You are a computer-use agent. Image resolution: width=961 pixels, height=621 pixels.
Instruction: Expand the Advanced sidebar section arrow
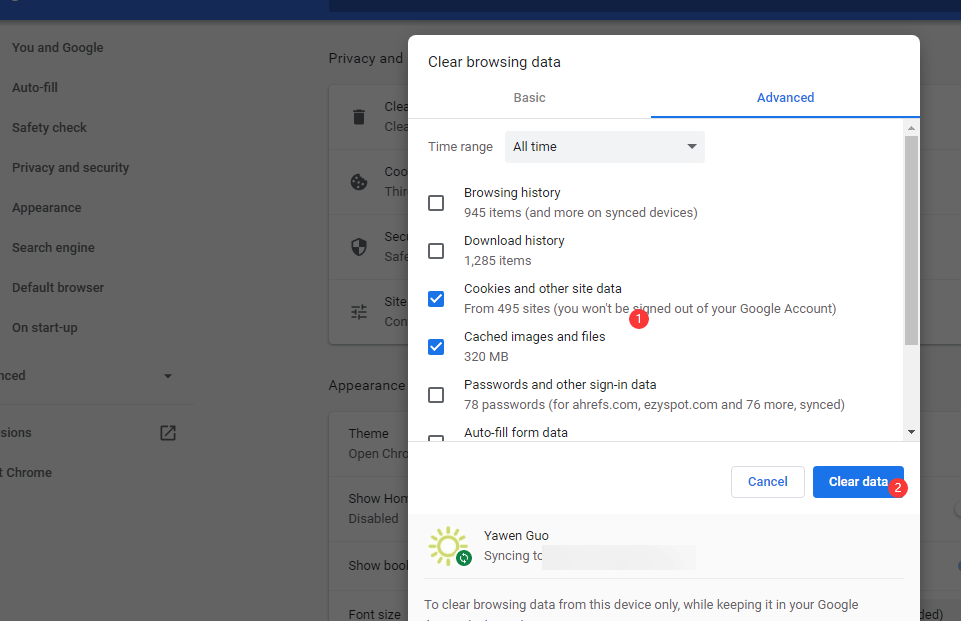coord(168,376)
